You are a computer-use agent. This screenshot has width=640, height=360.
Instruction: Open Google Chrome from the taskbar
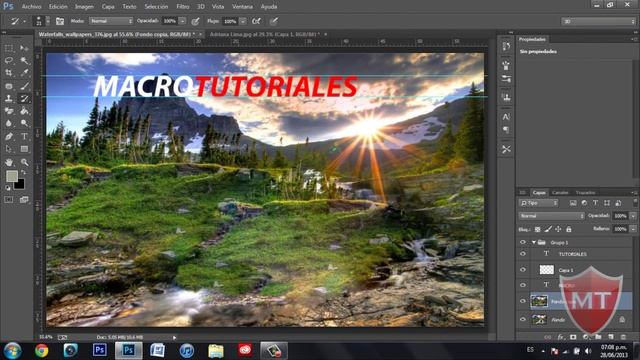pos(41,350)
